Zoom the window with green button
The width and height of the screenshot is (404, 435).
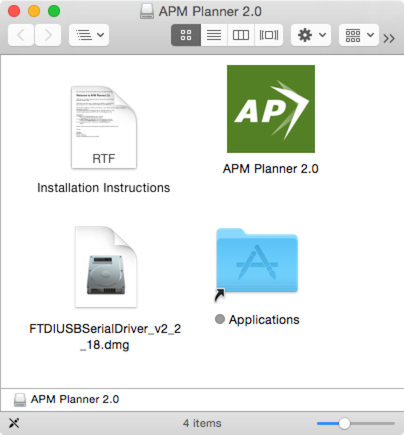tap(54, 11)
